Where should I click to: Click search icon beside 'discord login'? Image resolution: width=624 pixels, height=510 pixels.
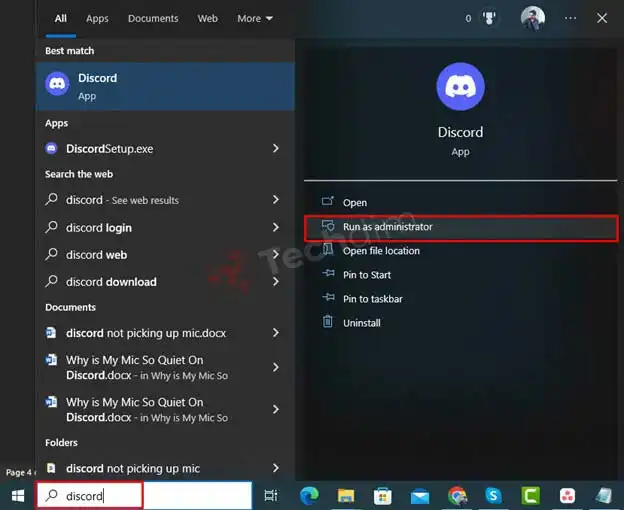point(51,227)
